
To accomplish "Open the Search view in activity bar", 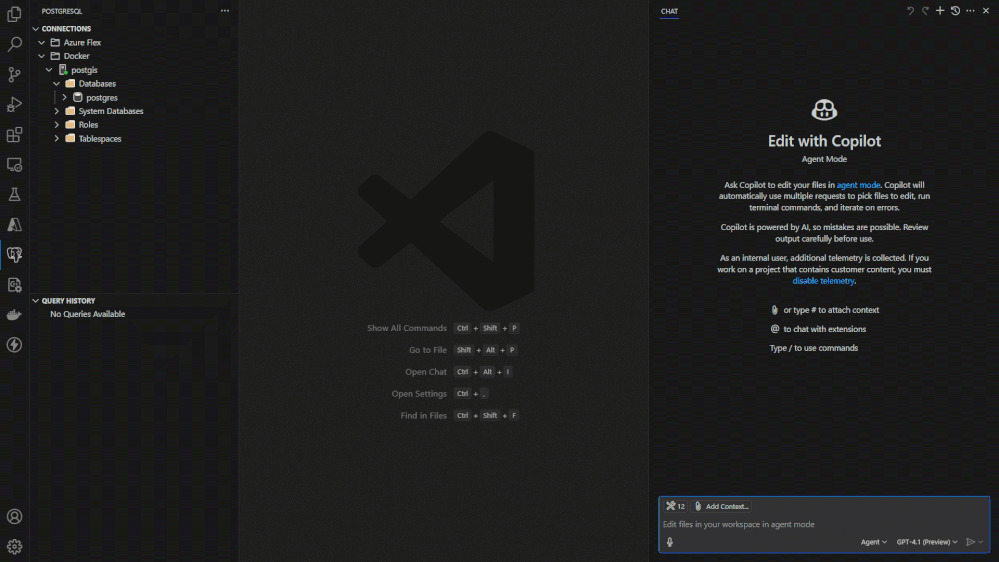I will coord(14,44).
